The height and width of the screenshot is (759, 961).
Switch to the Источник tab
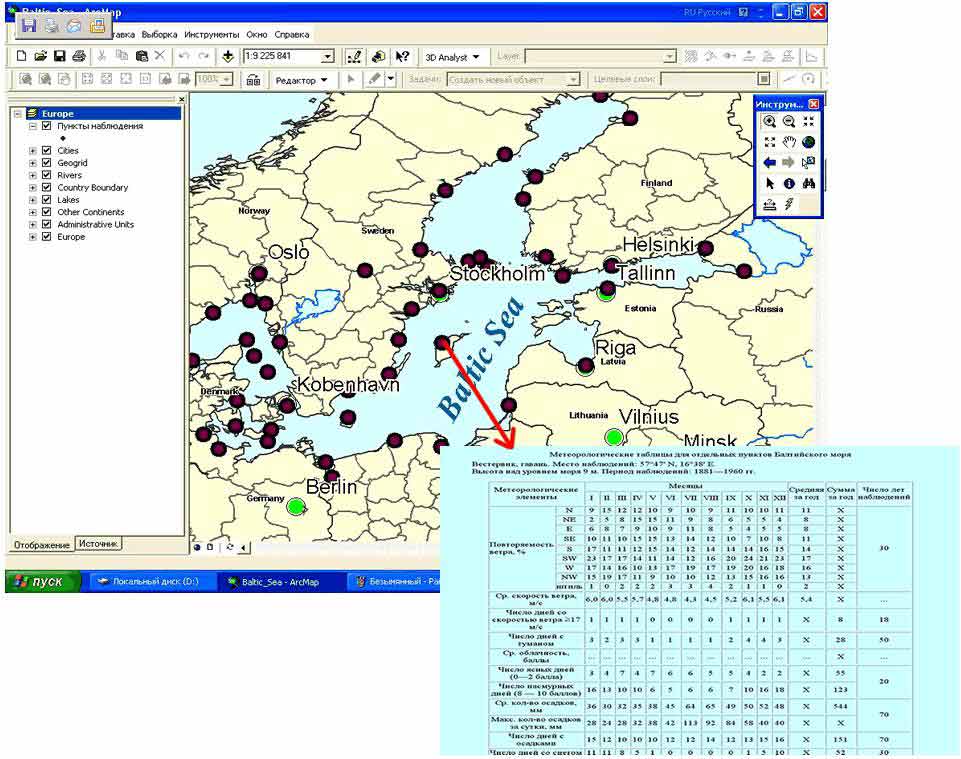pos(98,544)
